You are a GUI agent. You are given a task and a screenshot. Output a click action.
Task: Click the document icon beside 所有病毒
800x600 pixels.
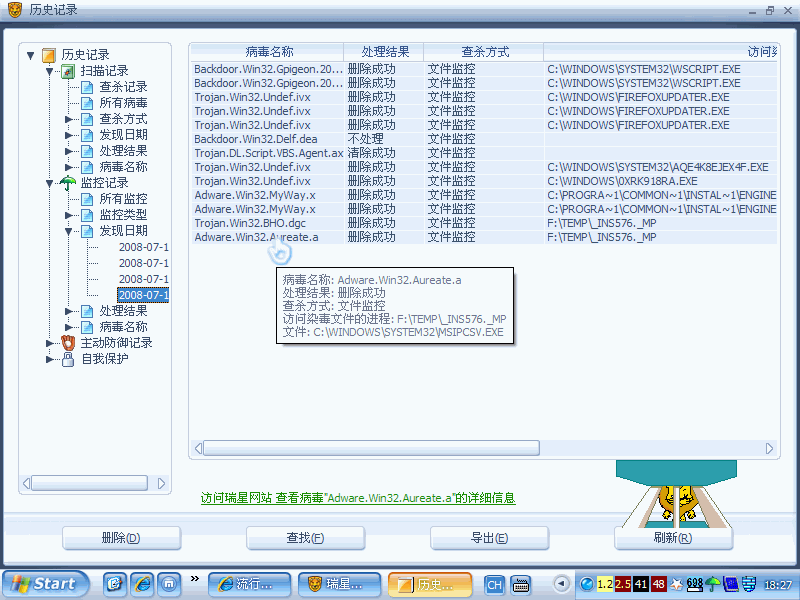coord(87,103)
